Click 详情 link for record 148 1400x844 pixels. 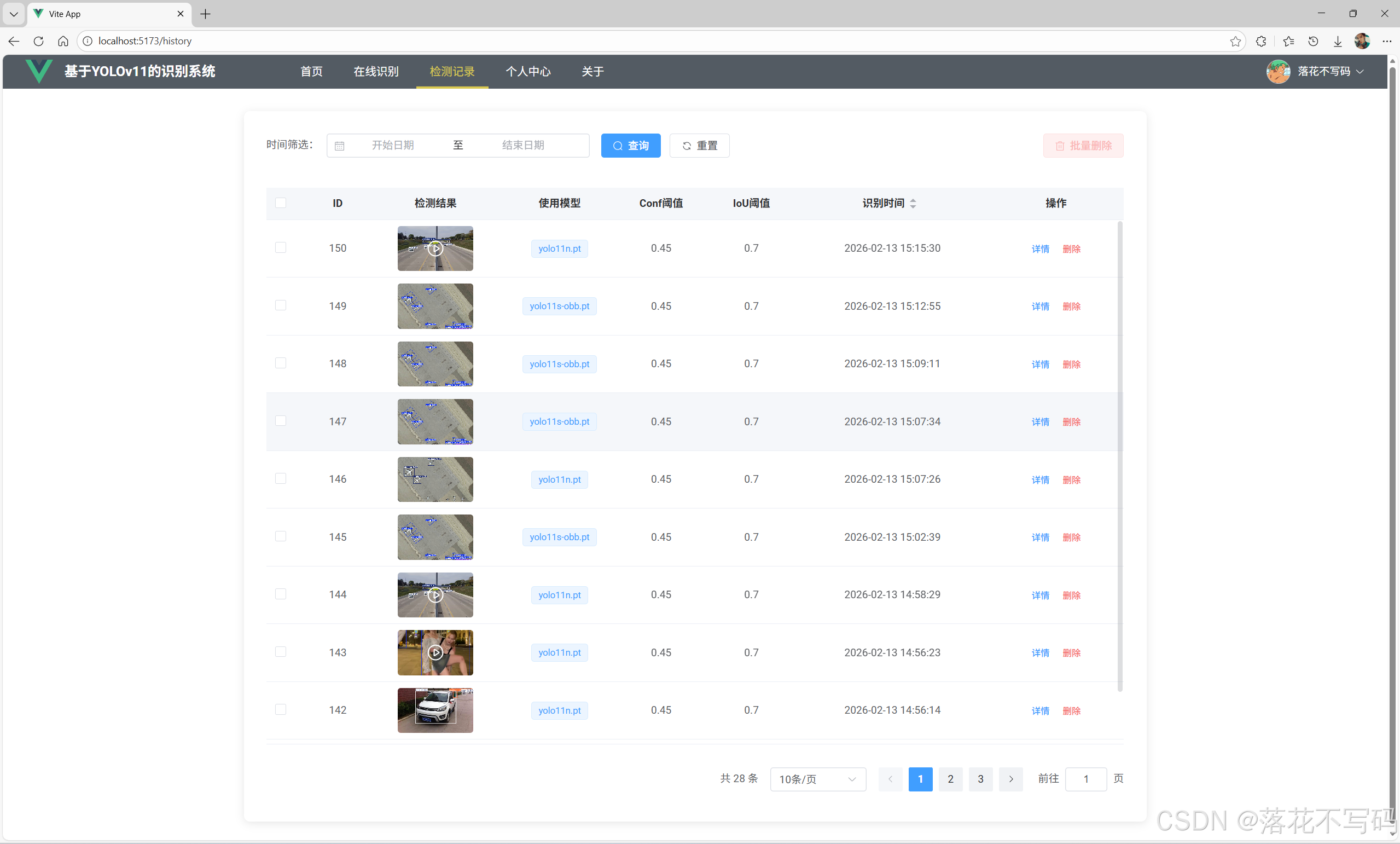tap(1041, 365)
